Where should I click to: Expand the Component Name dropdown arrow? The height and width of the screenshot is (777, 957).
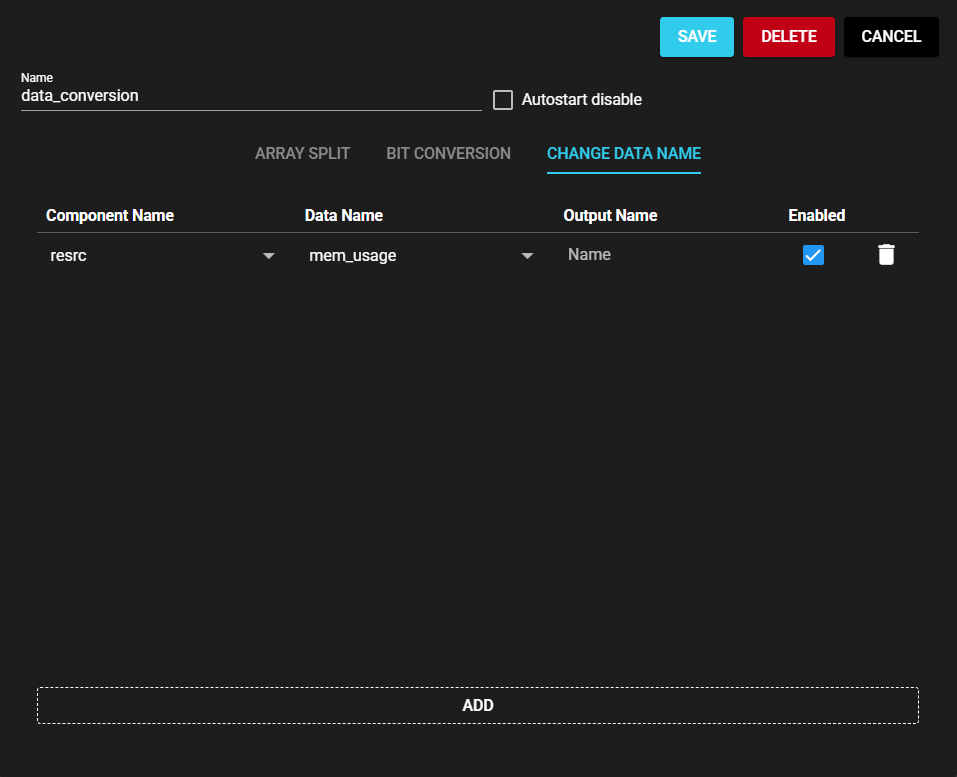268,256
